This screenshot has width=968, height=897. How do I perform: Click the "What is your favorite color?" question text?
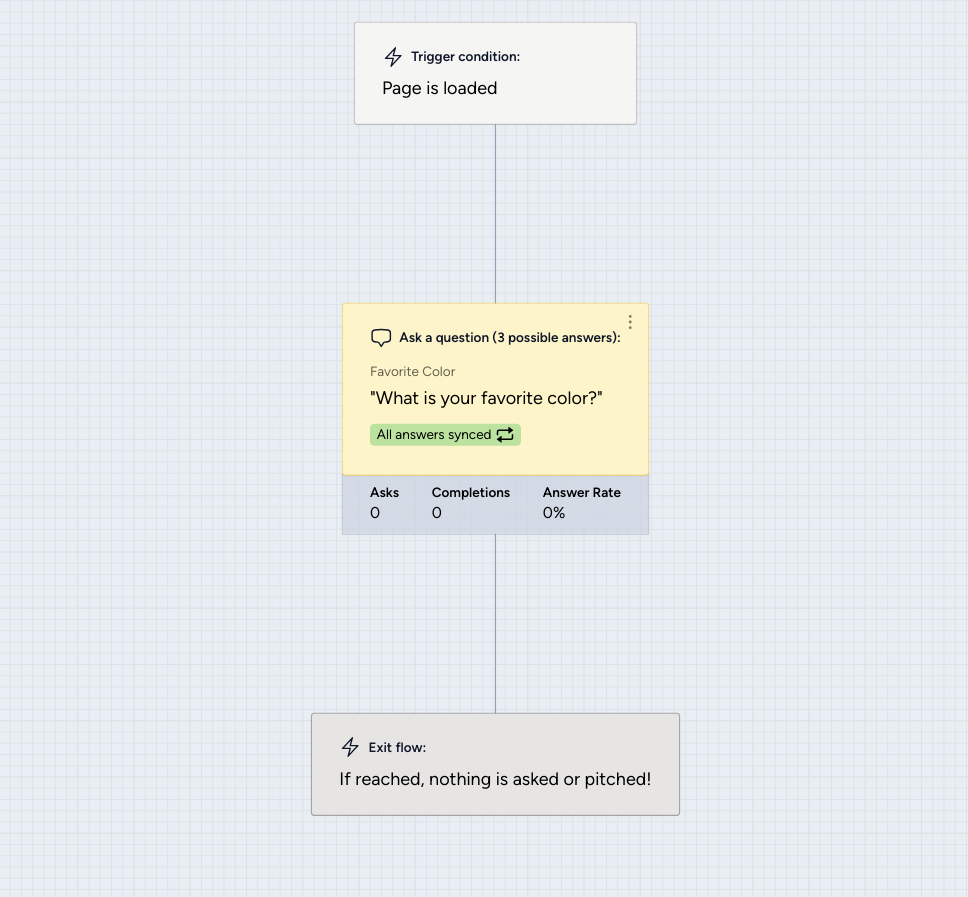(x=486, y=398)
